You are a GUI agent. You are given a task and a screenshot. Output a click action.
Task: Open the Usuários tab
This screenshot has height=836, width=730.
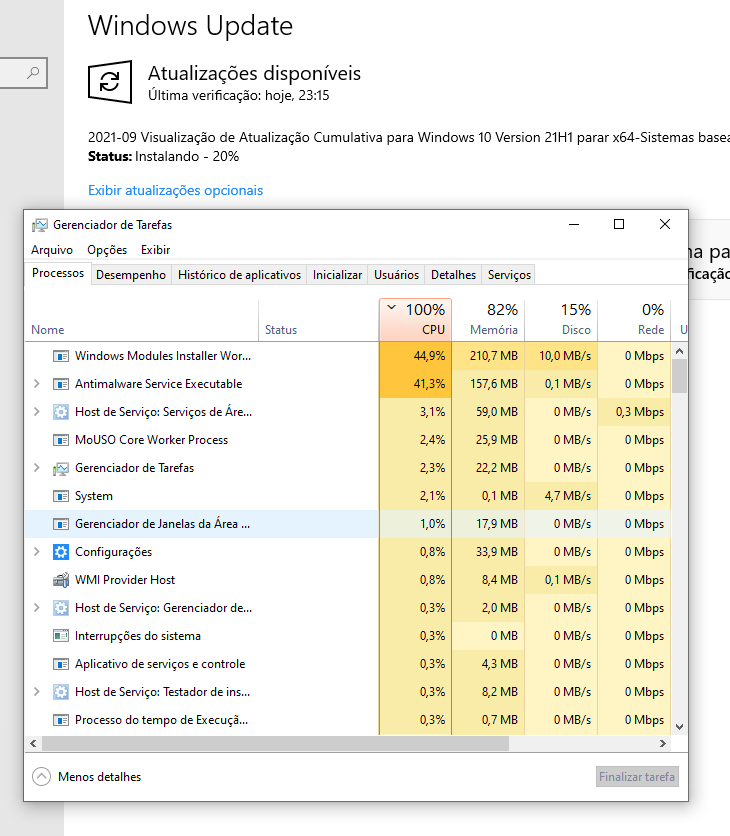click(396, 275)
